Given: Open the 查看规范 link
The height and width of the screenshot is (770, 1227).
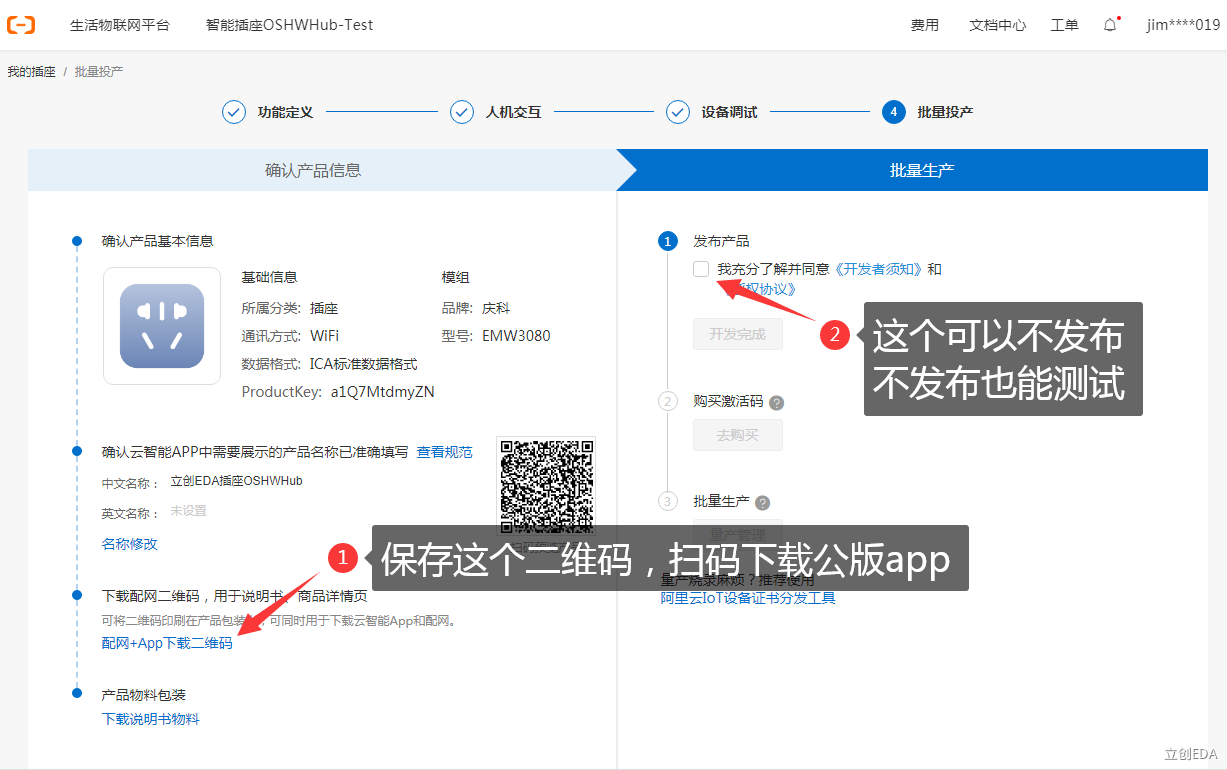Looking at the screenshot, I should tap(445, 452).
